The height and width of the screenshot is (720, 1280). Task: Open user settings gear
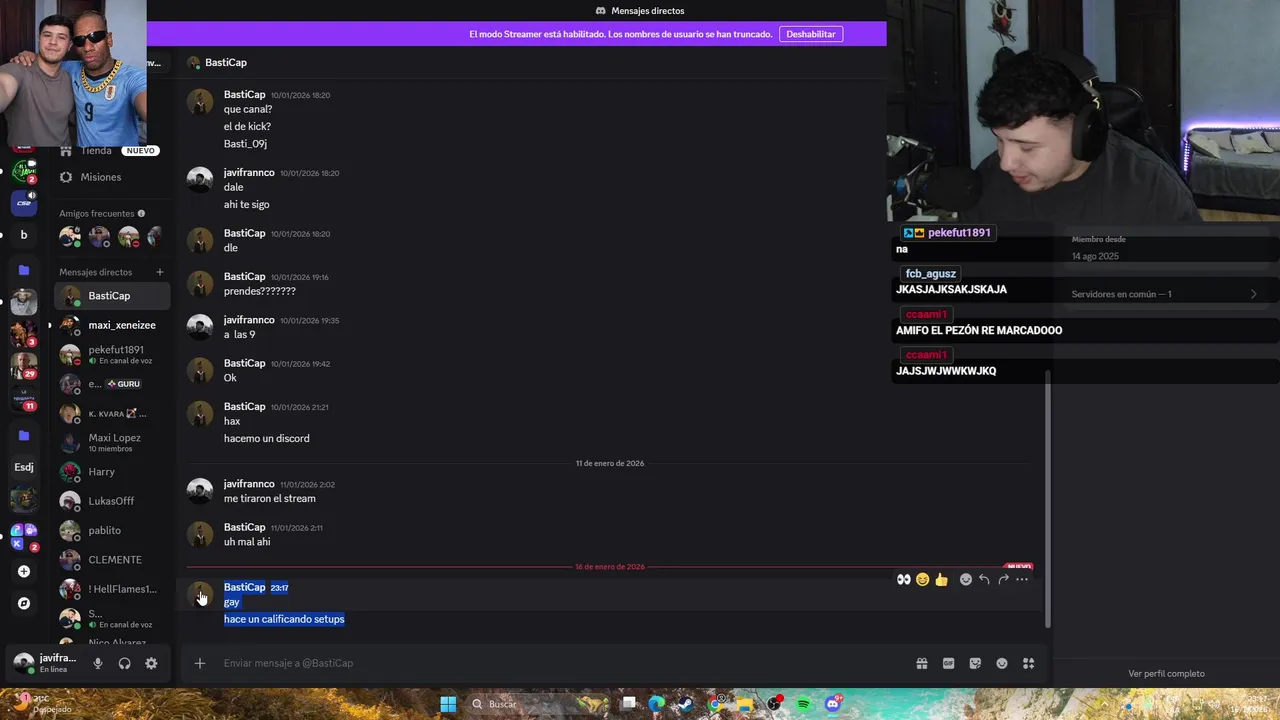coord(151,663)
